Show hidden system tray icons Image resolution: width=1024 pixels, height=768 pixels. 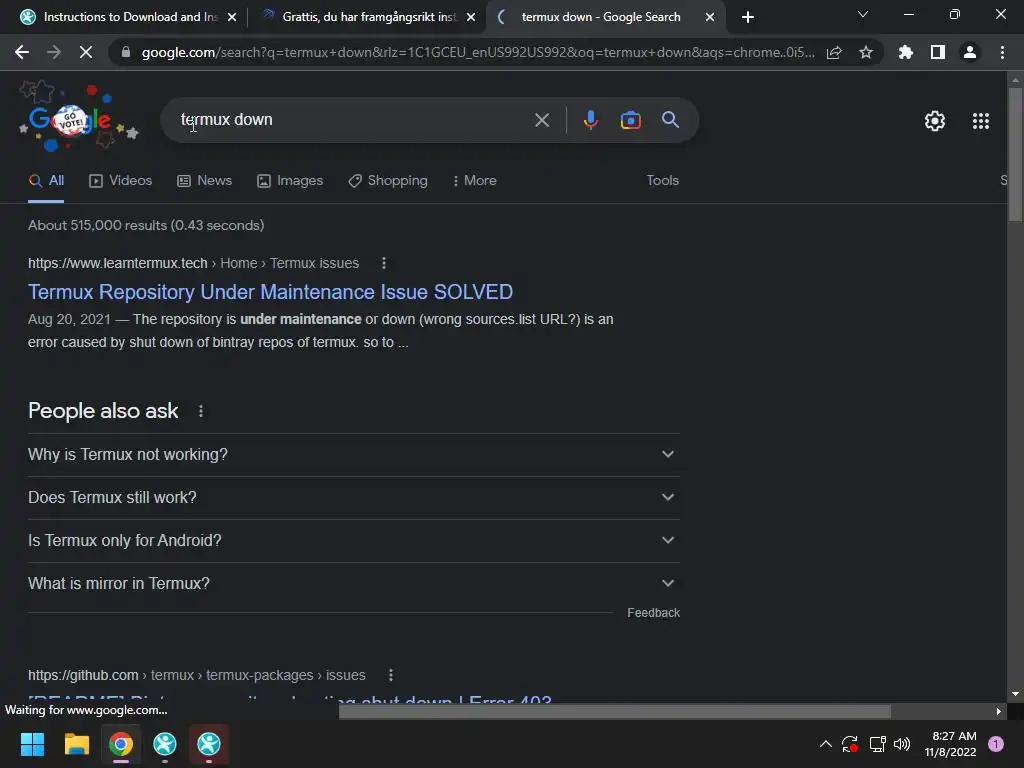pos(825,744)
